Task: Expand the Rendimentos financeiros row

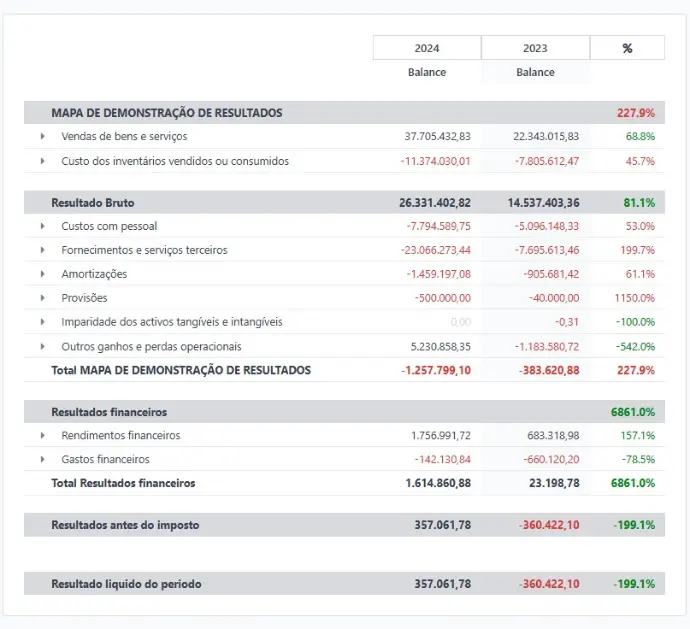Action: pos(42,436)
